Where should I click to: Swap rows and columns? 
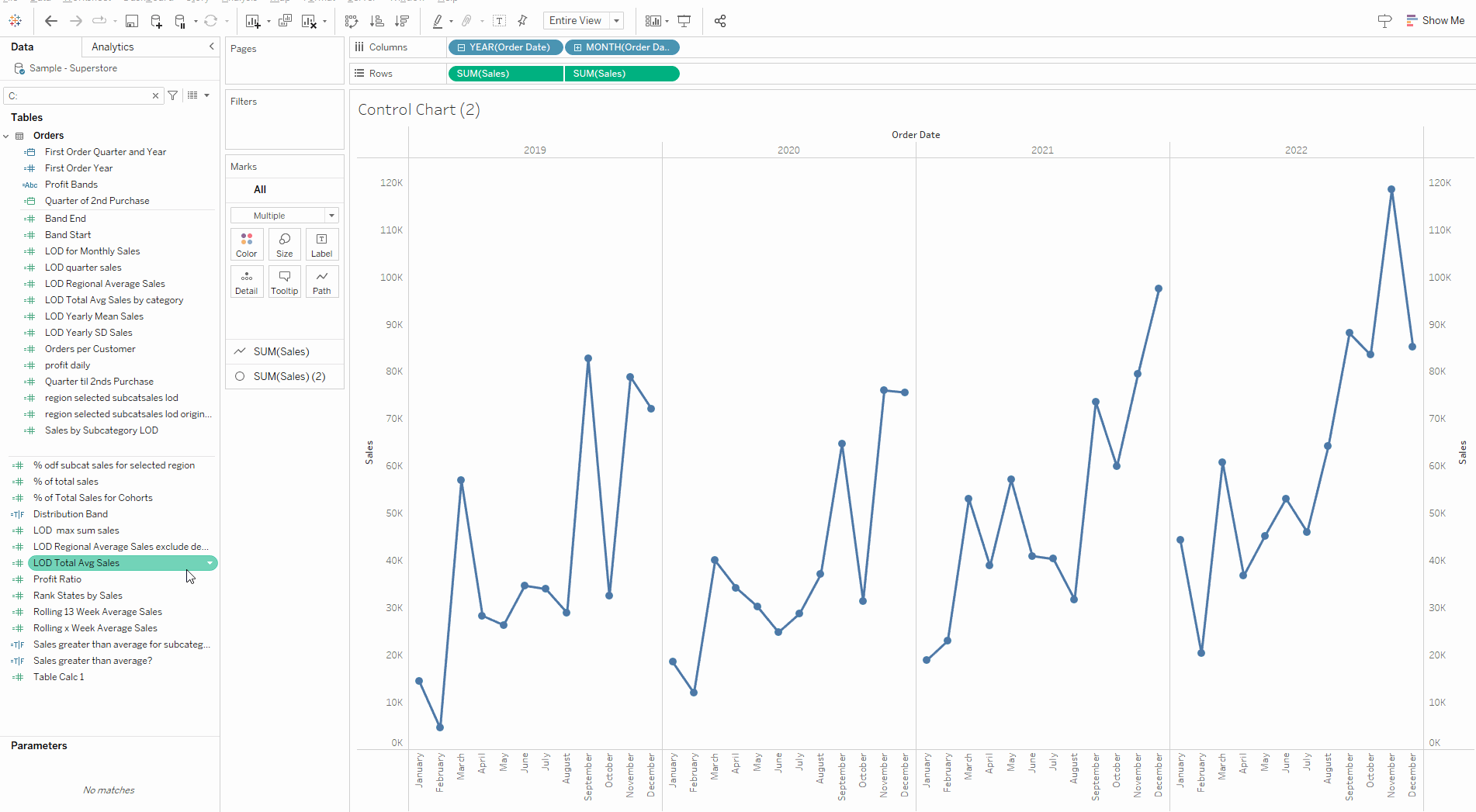point(352,21)
